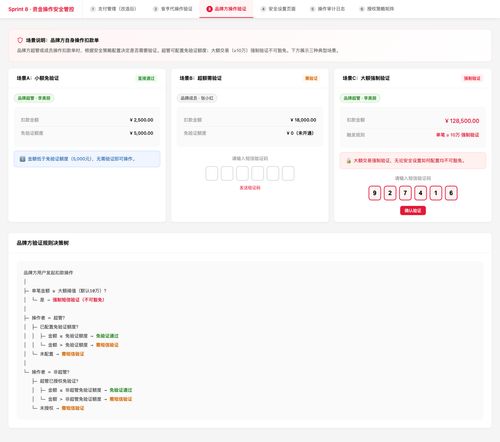The height and width of the screenshot is (442, 500).
Task: Click the decision tree section heading
Action: (x=43, y=243)
